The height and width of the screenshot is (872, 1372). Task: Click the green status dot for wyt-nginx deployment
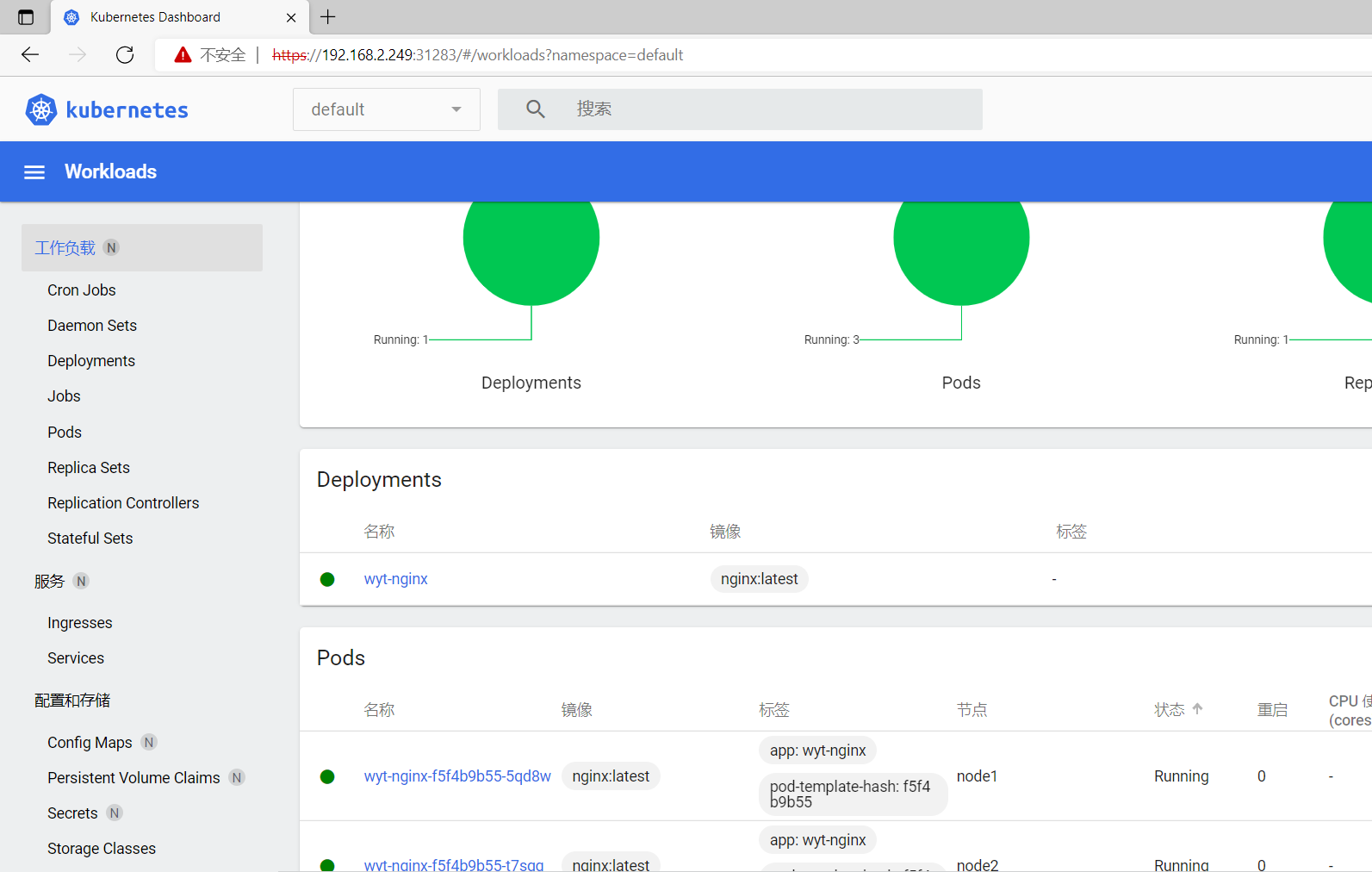point(327,579)
